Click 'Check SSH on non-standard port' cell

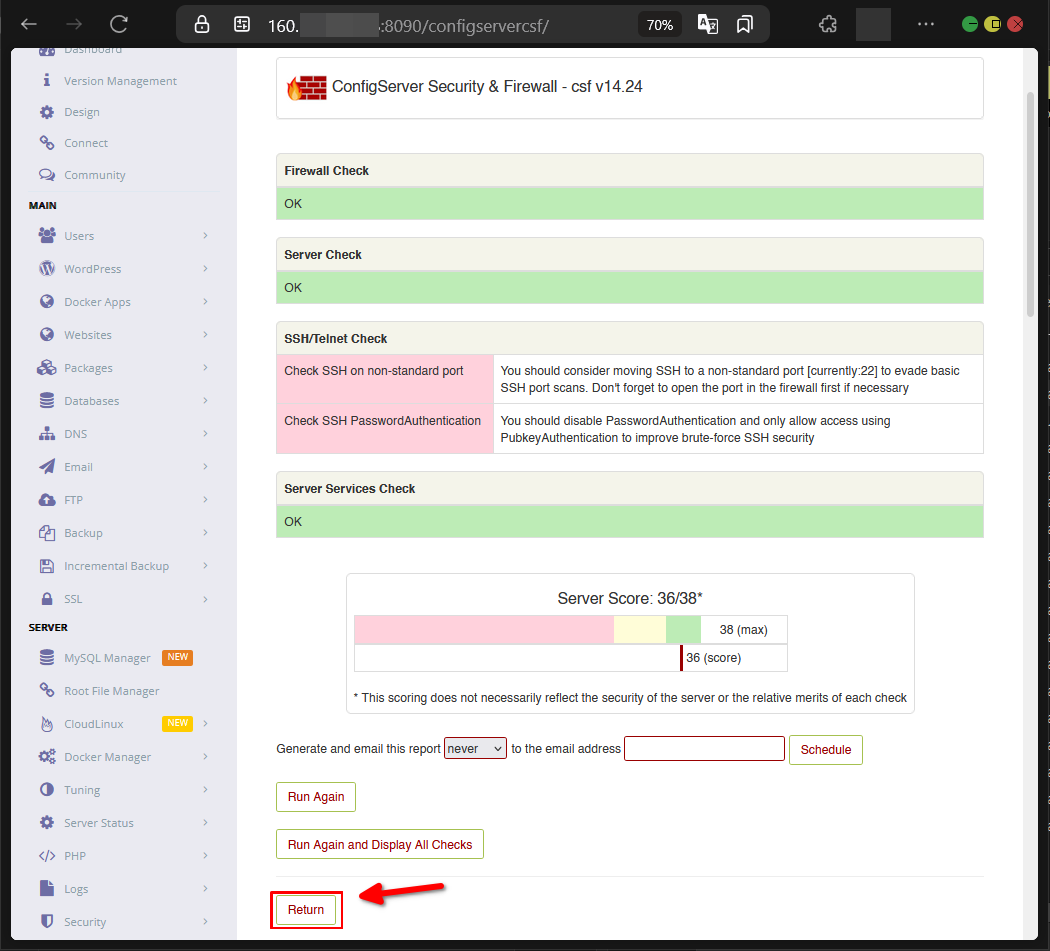(x=385, y=379)
